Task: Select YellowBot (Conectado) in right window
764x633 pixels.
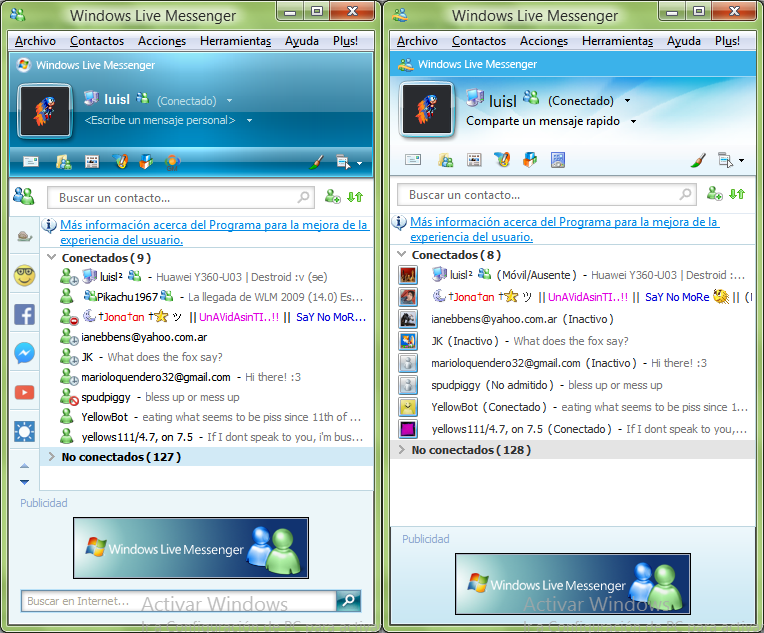Action: click(x=573, y=407)
